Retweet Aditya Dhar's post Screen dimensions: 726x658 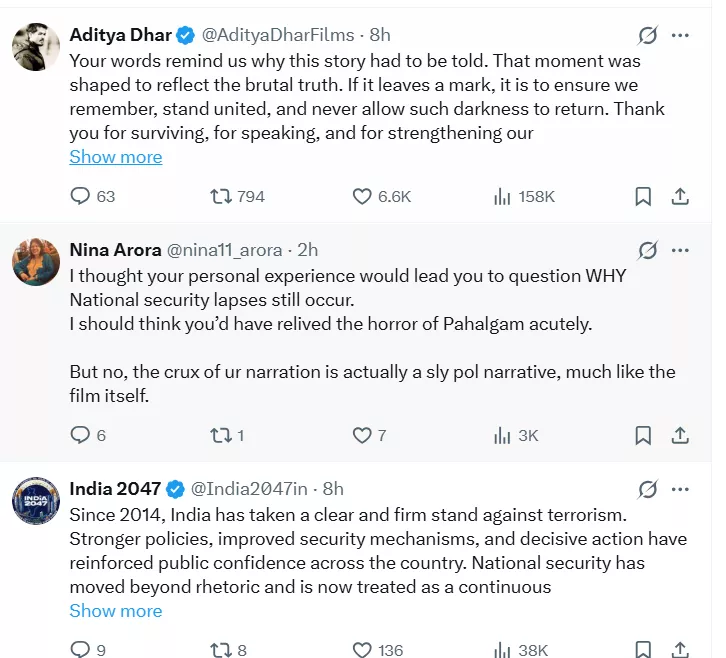(x=221, y=196)
